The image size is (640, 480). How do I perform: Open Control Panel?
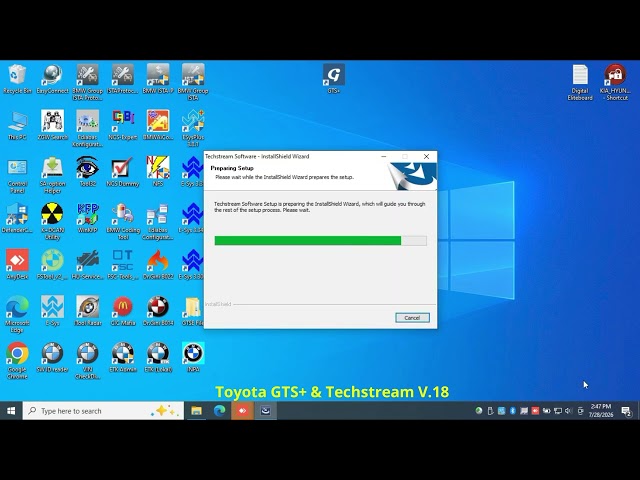click(17, 175)
